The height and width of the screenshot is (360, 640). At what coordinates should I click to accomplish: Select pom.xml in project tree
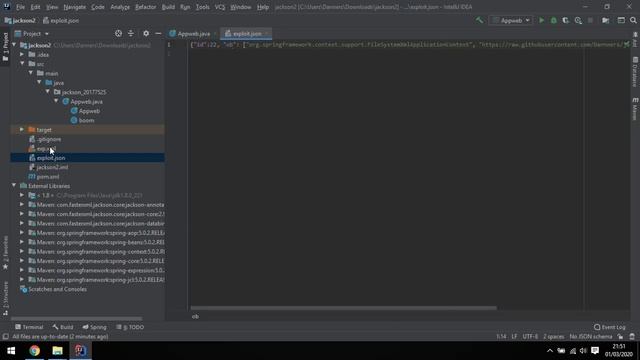point(48,177)
